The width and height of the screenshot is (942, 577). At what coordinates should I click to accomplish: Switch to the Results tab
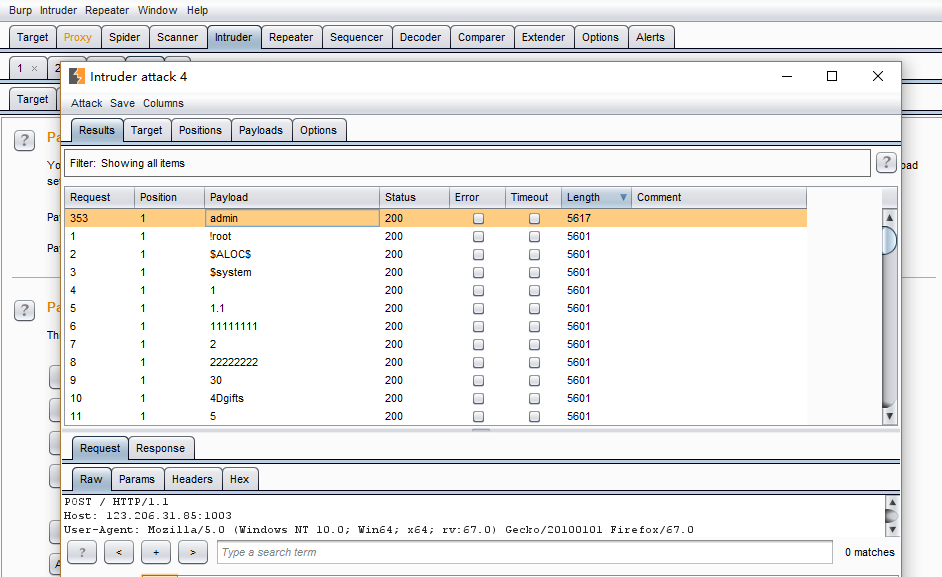click(97, 130)
